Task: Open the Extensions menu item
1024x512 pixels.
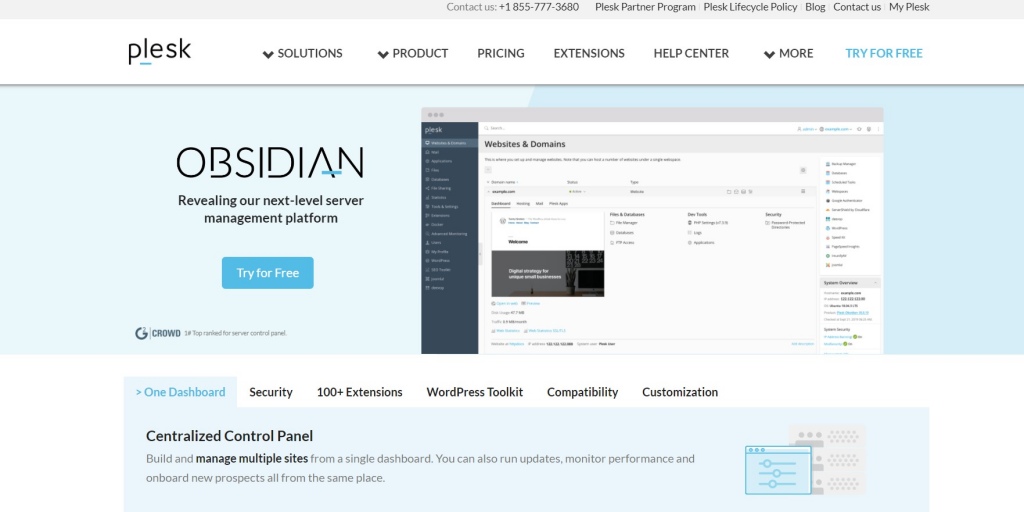Action: click(589, 53)
